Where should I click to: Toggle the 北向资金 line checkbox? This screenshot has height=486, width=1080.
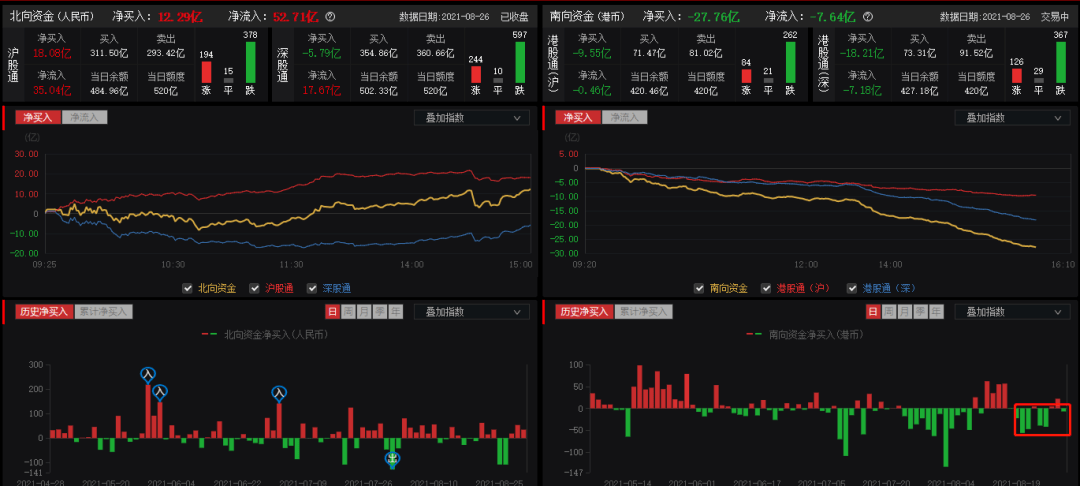(x=188, y=288)
